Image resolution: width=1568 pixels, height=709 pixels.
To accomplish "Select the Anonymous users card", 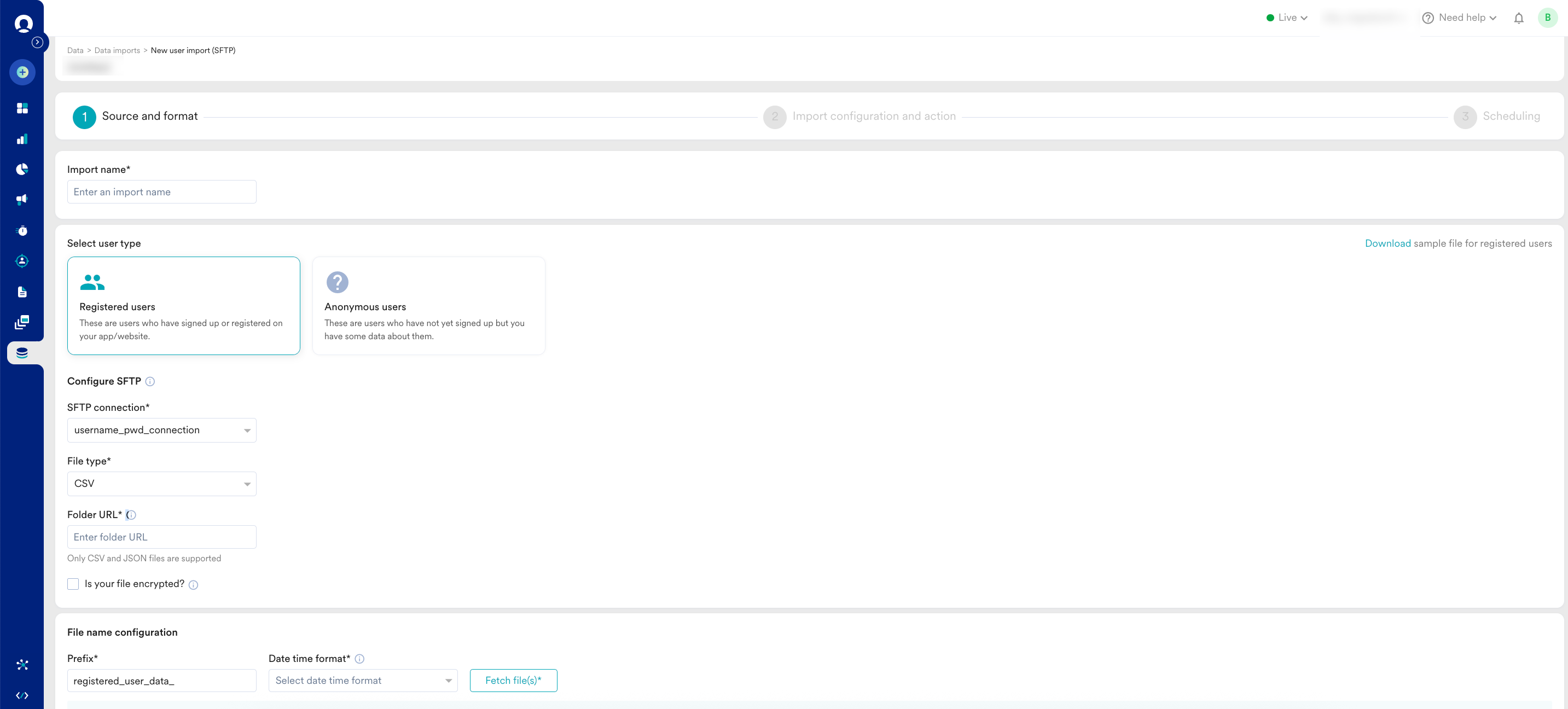I will pos(428,305).
